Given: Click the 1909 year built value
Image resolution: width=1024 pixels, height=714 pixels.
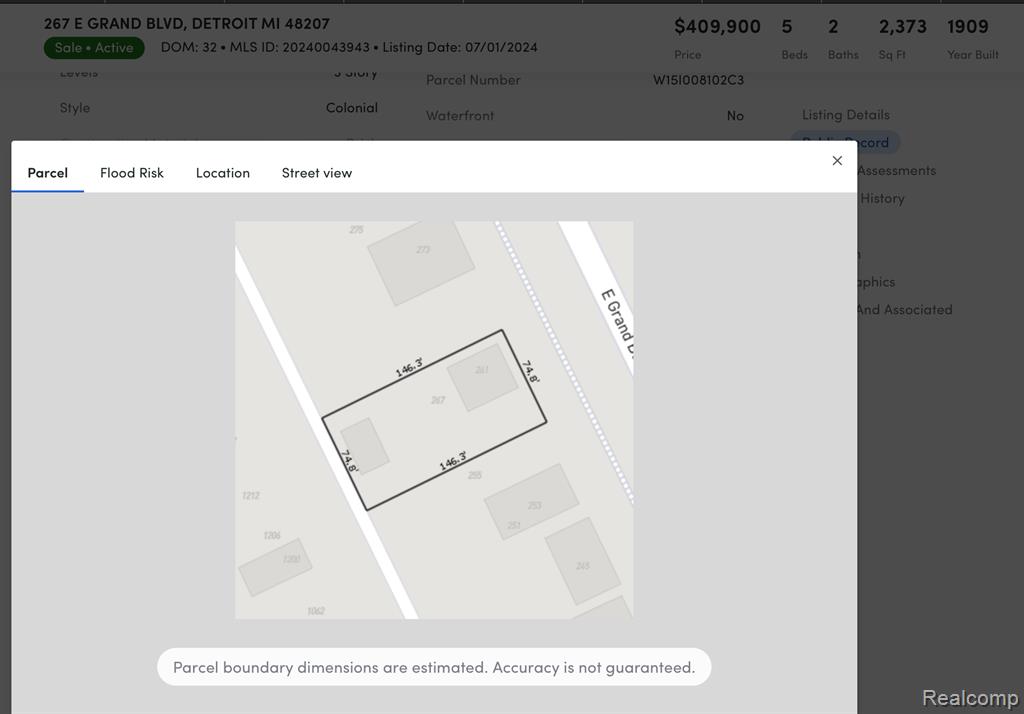Looking at the screenshot, I should point(968,27).
